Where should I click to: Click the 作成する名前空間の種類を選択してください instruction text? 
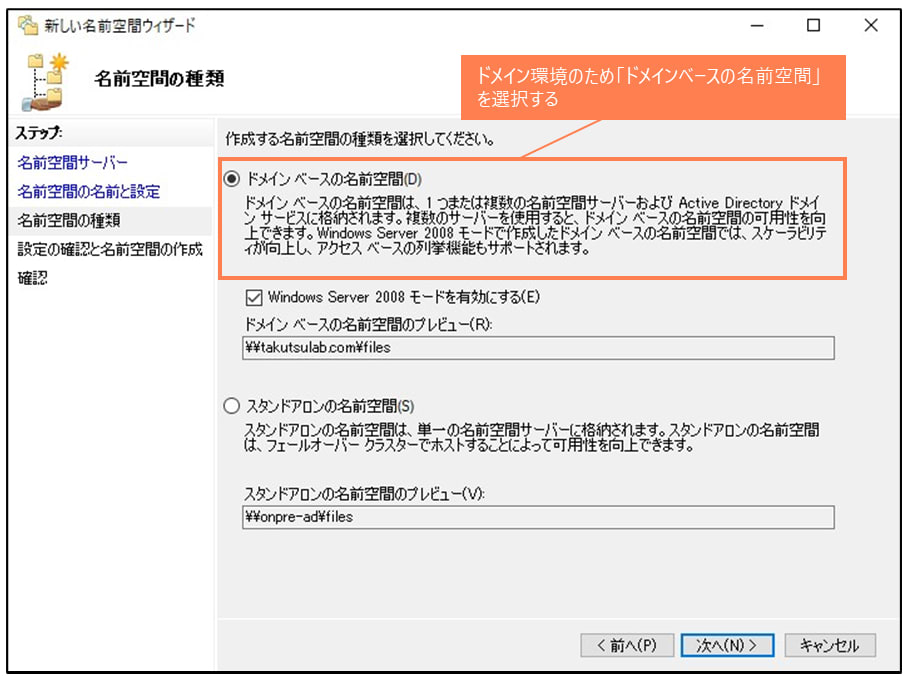click(360, 139)
